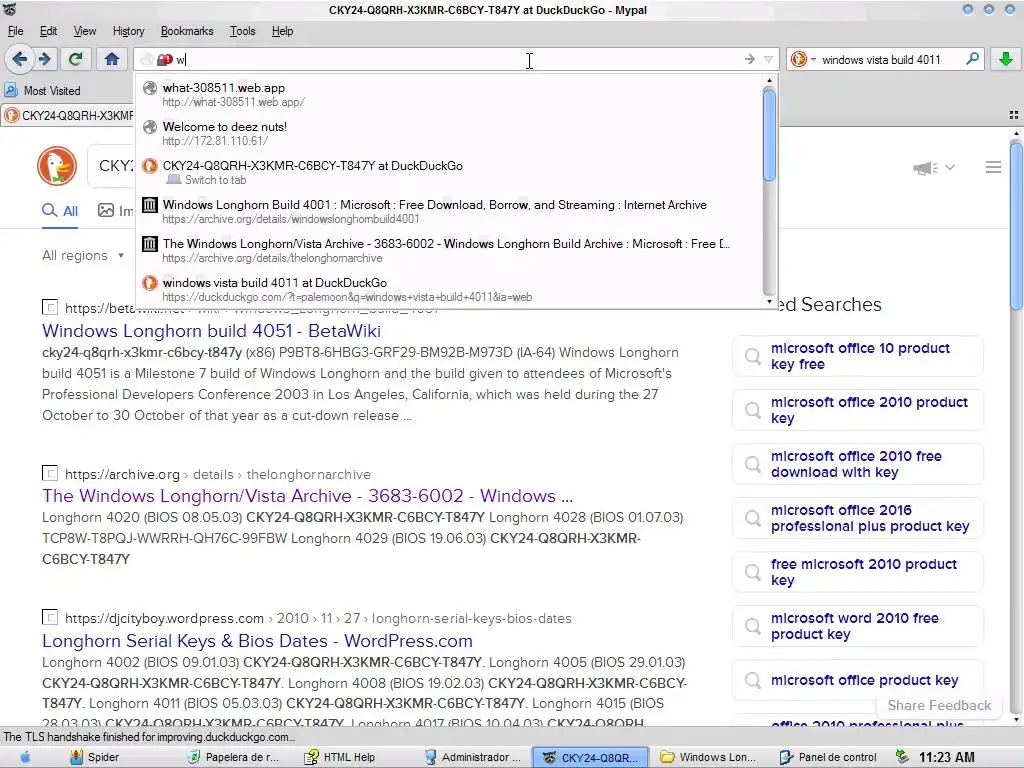The image size is (1024, 768).
Task: Choose windows vista build 4011 DuckDuckGo suggestion
Action: pyautogui.click(x=449, y=289)
